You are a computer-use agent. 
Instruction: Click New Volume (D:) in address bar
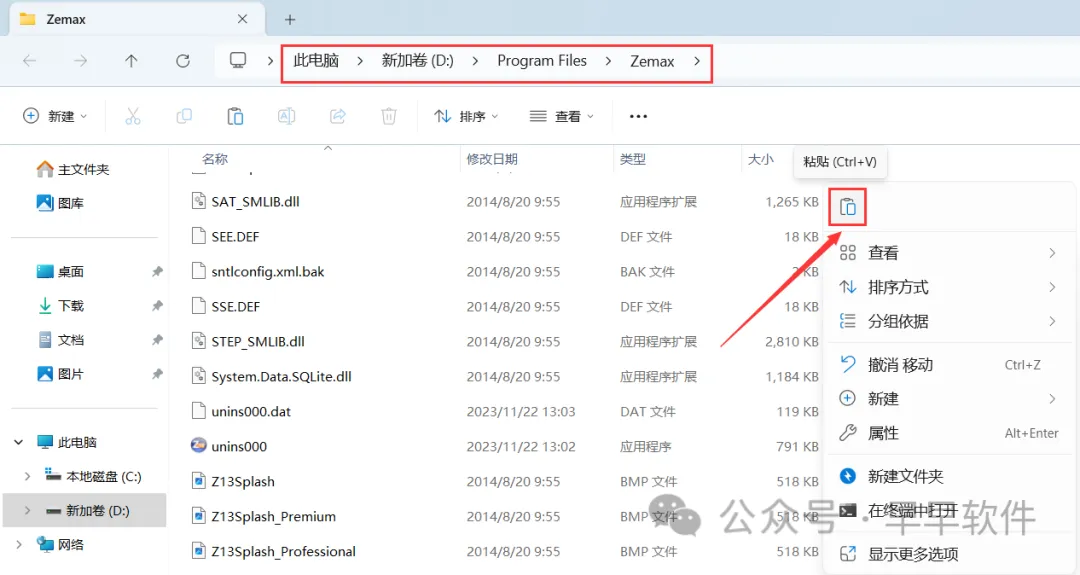[x=417, y=61]
